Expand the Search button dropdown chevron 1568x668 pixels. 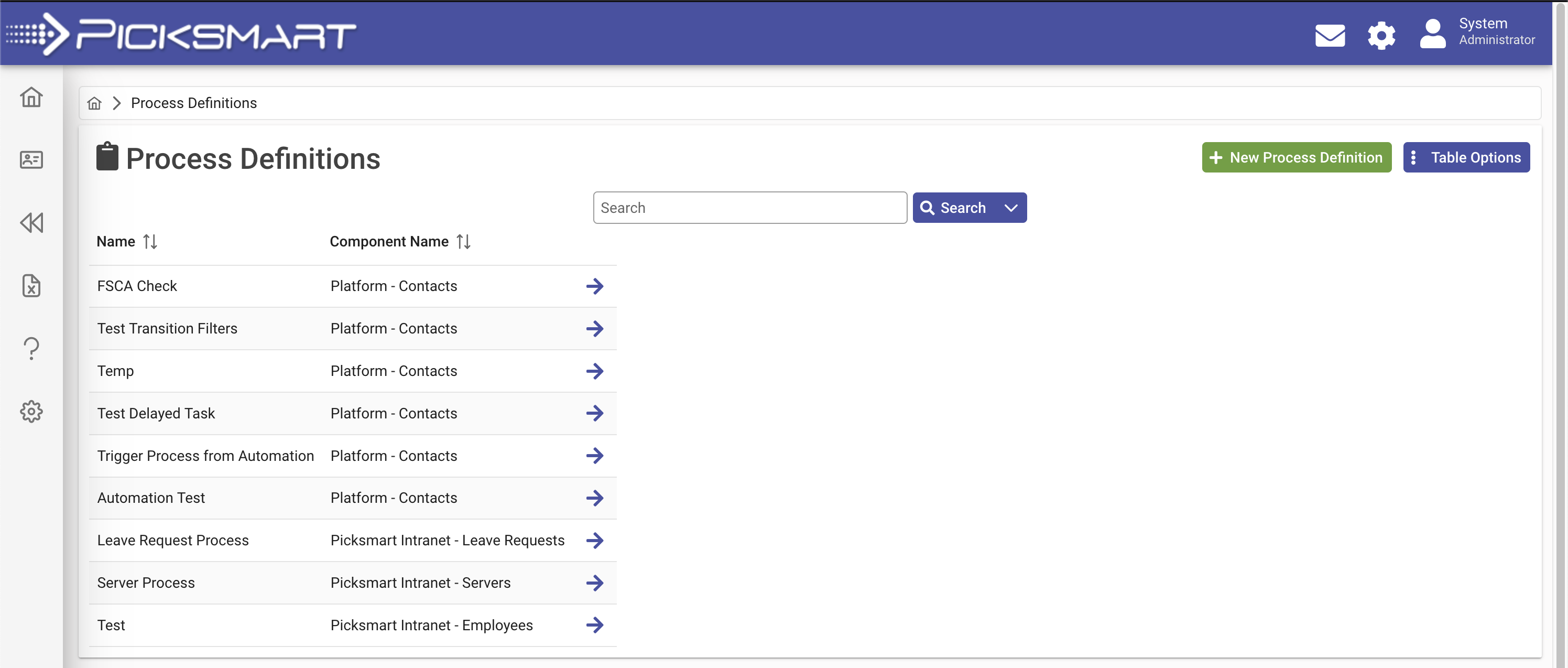pos(1010,208)
